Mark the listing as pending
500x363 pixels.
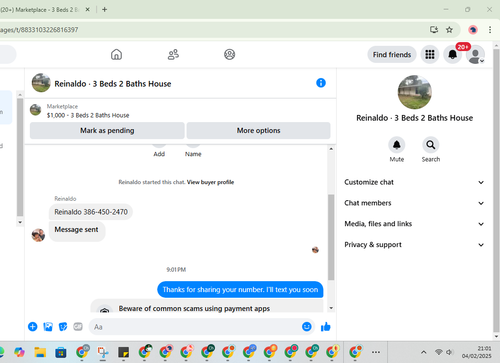(x=107, y=130)
